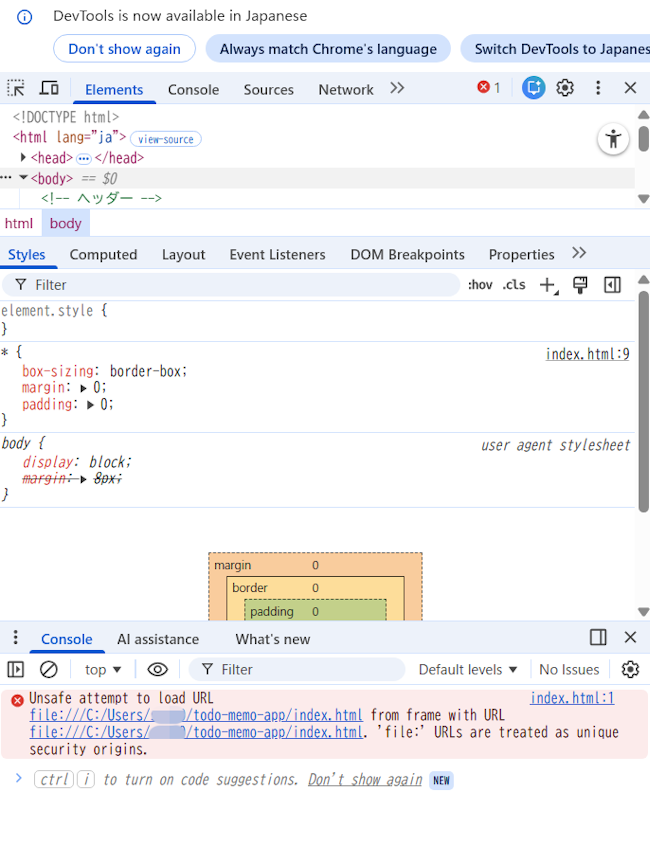The width and height of the screenshot is (650, 846).
Task: Open console settings gear icon
Action: [x=630, y=669]
